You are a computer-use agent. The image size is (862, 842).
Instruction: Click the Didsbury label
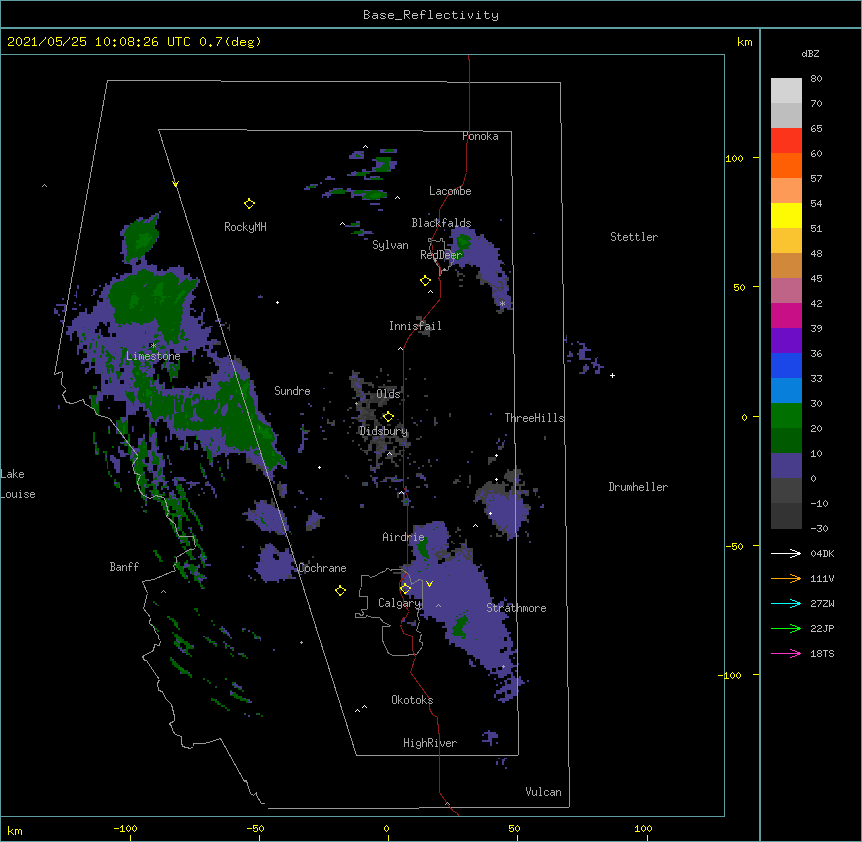tap(383, 431)
